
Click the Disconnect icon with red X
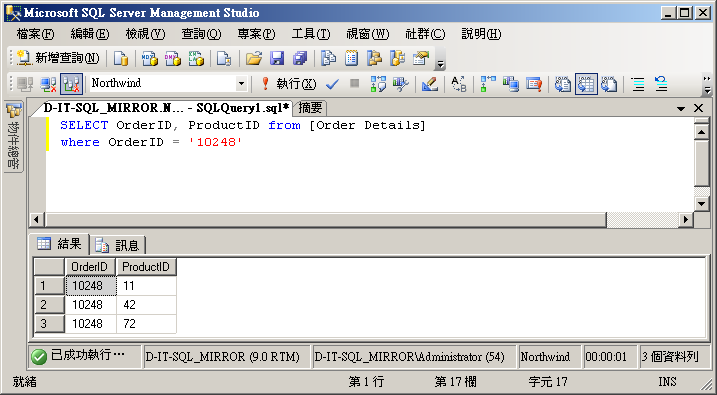coord(48,84)
